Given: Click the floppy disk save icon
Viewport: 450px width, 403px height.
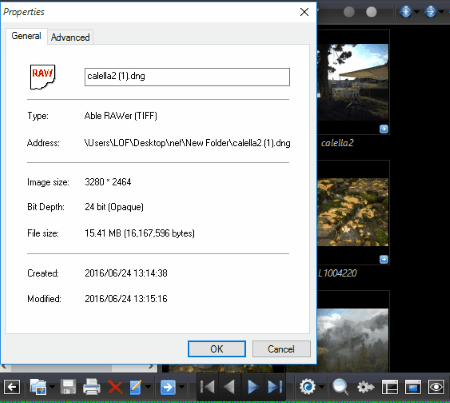Looking at the screenshot, I should click(x=68, y=387).
